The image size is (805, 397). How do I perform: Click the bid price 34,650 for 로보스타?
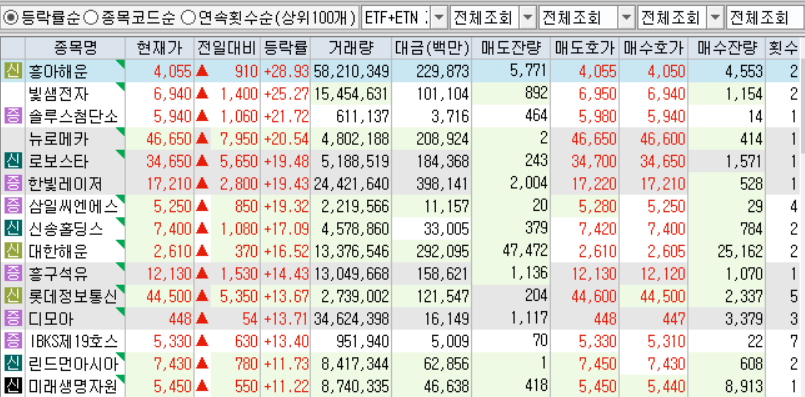662,162
